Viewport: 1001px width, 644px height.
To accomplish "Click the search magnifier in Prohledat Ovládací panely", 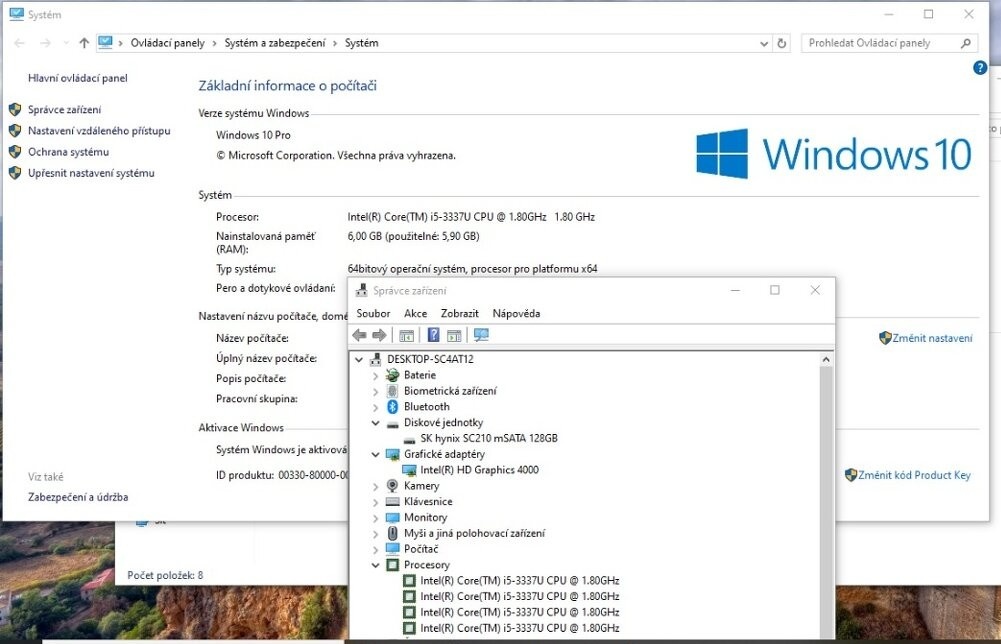I will (965, 43).
